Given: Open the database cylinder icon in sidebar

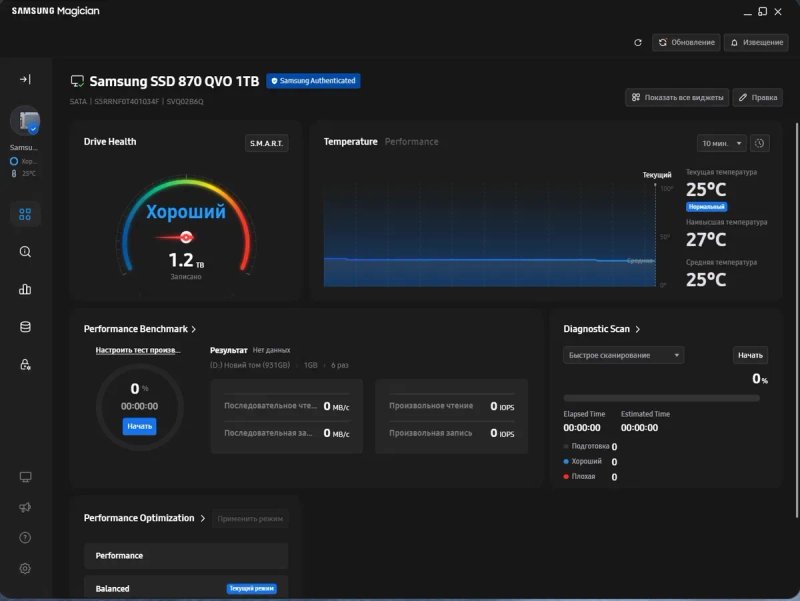Looking at the screenshot, I should (25, 327).
